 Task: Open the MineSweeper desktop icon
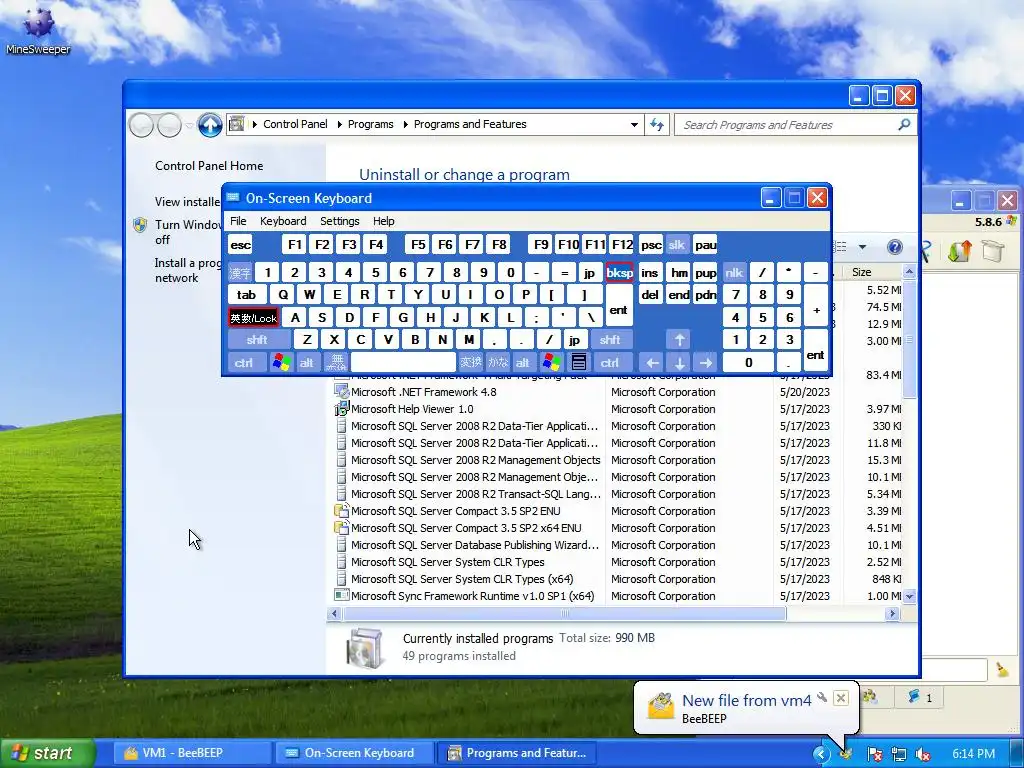point(38,29)
